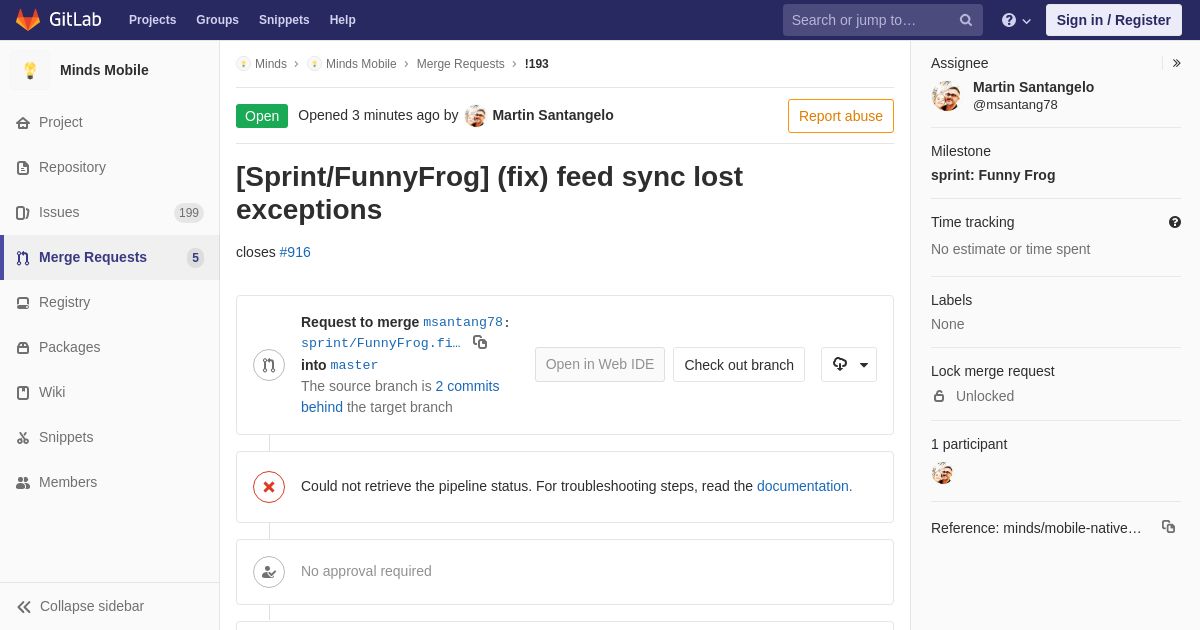
Task: Open the Projects menu in top bar
Action: 152,20
